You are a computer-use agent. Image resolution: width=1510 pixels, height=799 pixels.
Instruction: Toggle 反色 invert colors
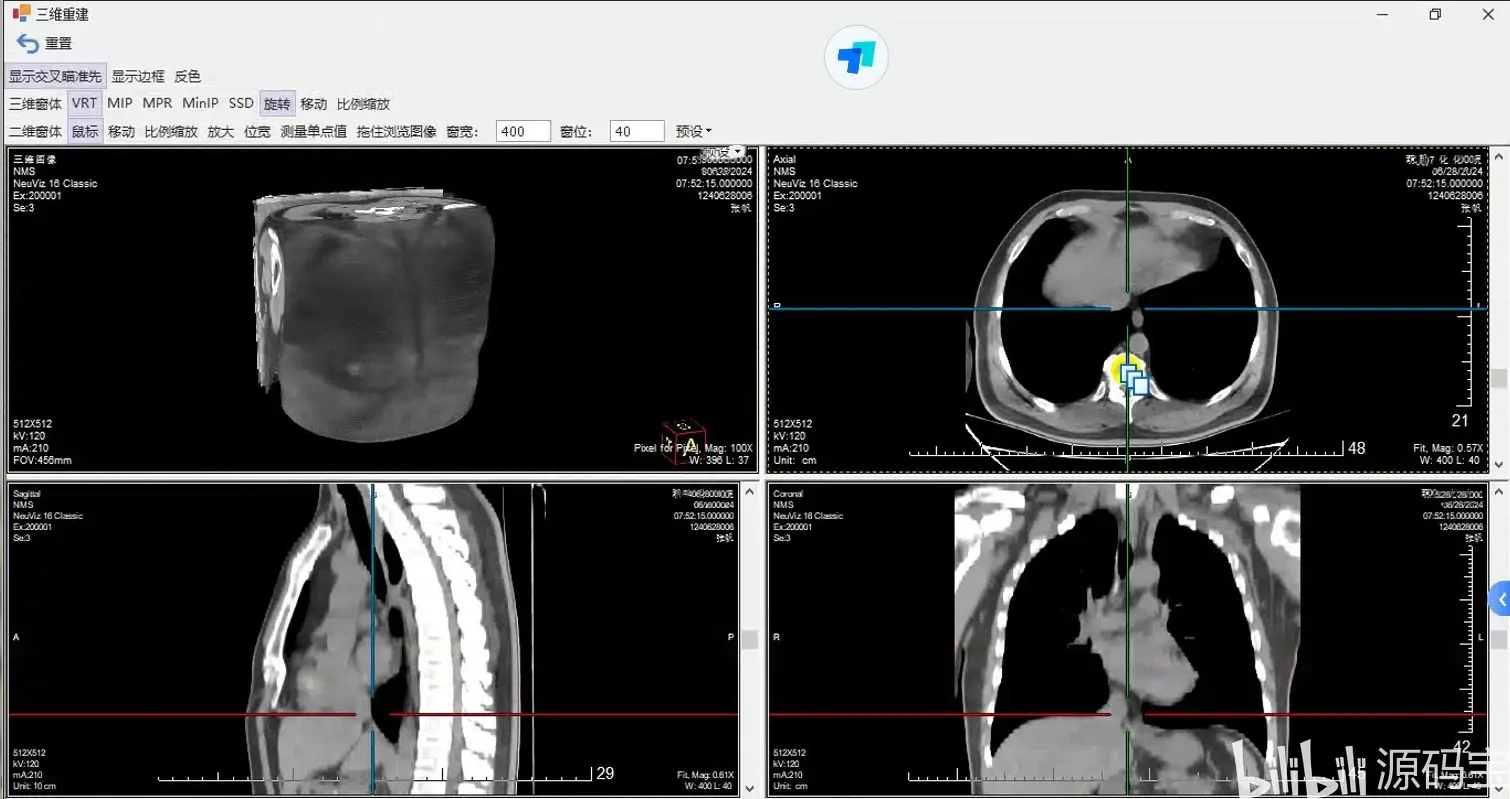[x=187, y=76]
